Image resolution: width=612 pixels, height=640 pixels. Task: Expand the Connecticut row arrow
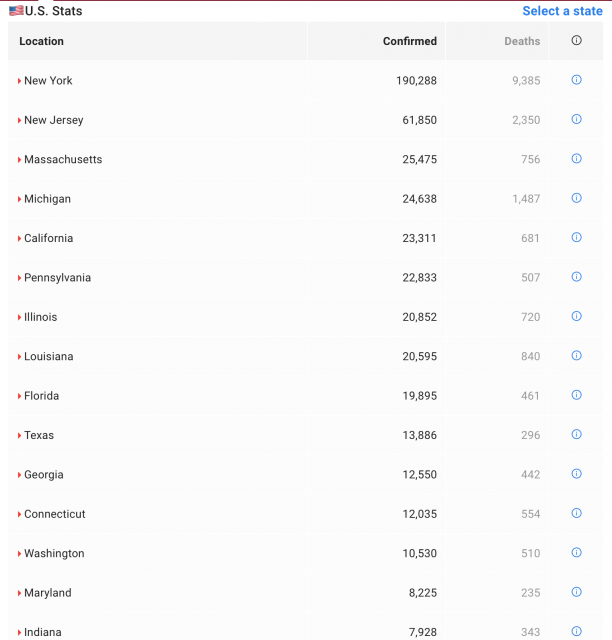tap(19, 514)
